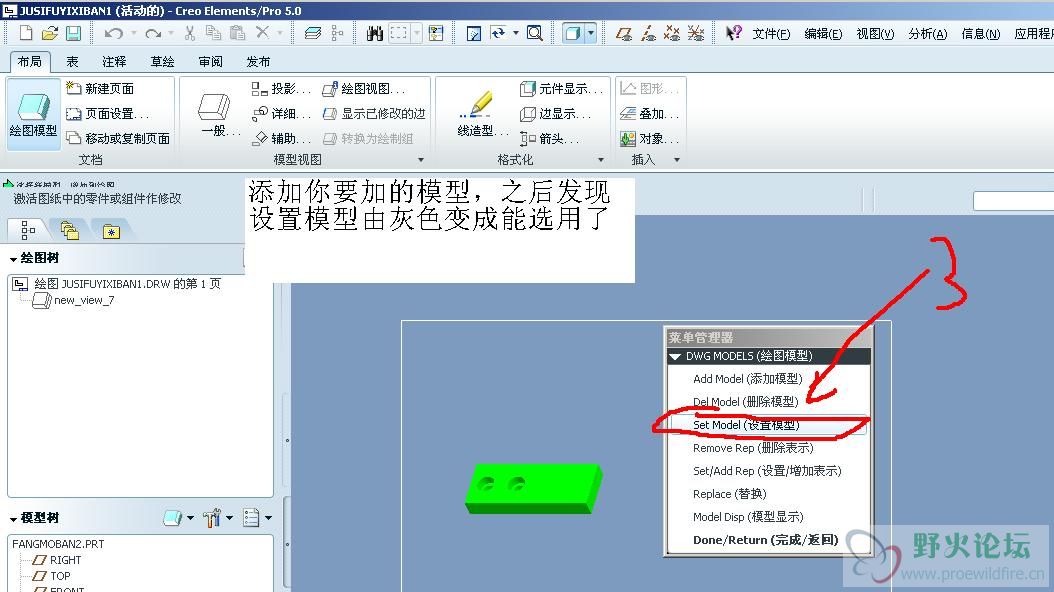Viewport: 1054px width, 592px height.
Task: Switch to the 发布 ribbon tab
Action: click(x=258, y=61)
